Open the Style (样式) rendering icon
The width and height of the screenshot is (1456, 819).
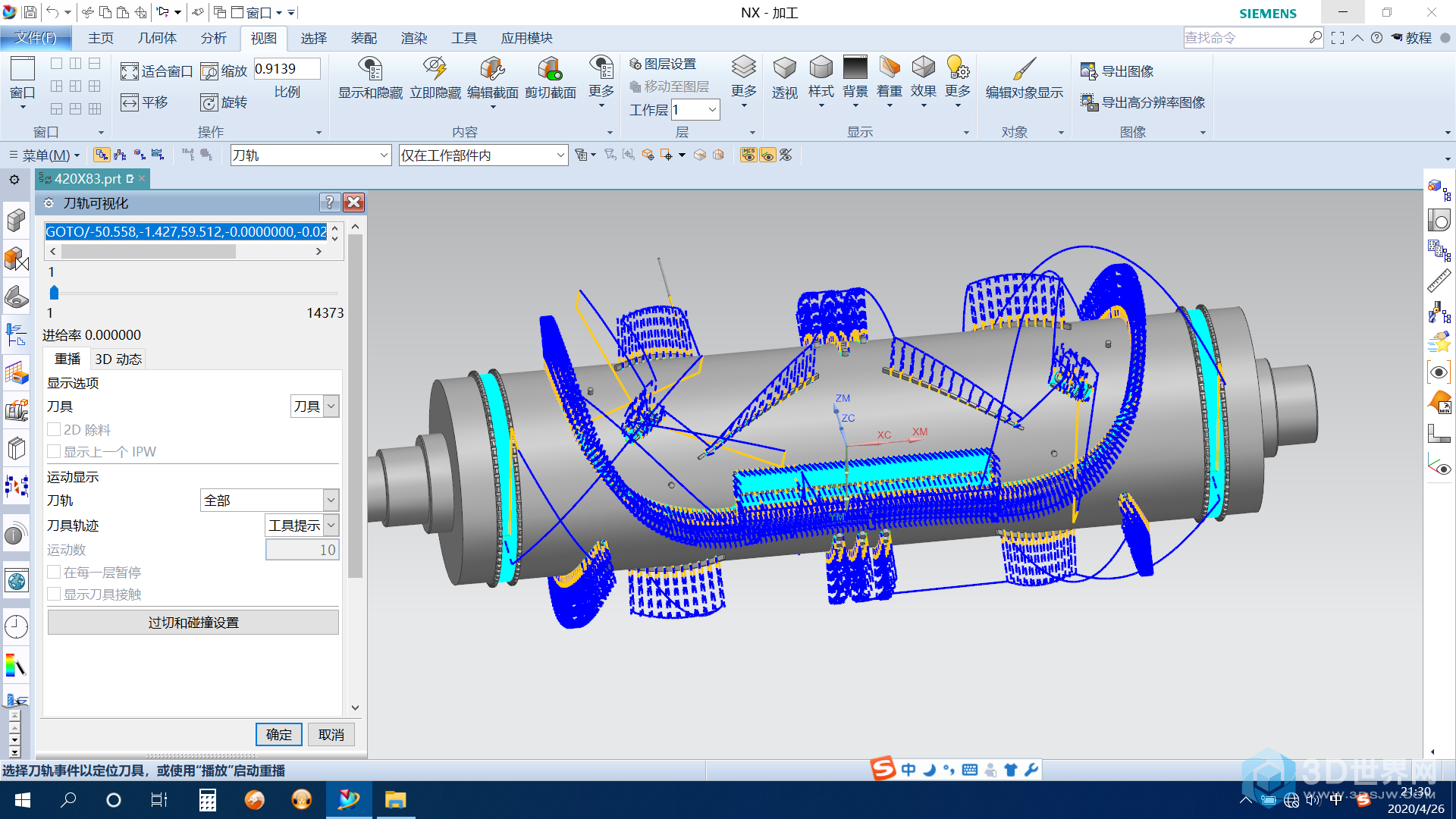tap(821, 68)
